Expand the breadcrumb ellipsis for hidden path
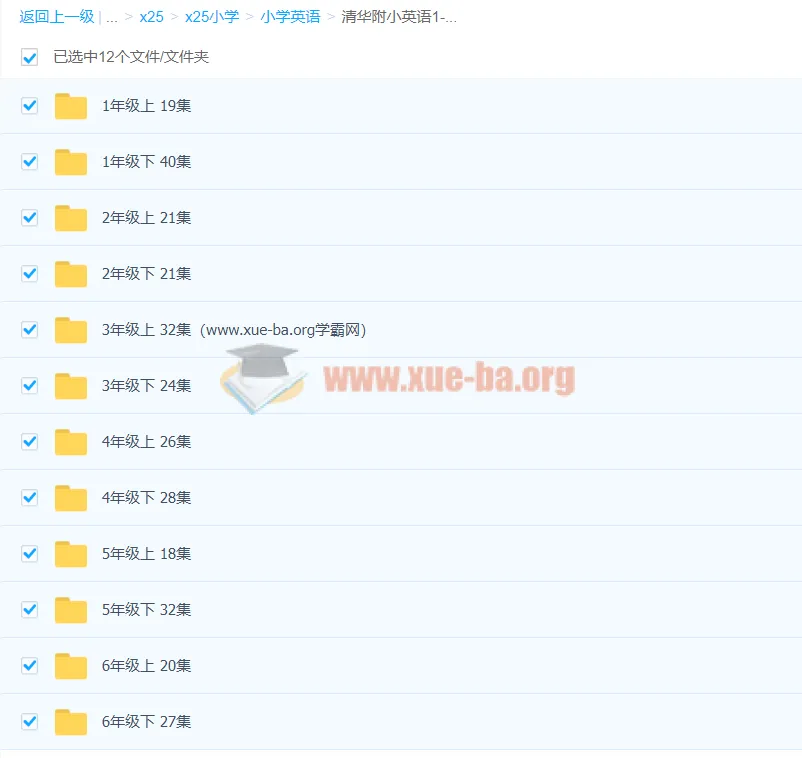Viewport: 802px width, 758px height. 111,17
